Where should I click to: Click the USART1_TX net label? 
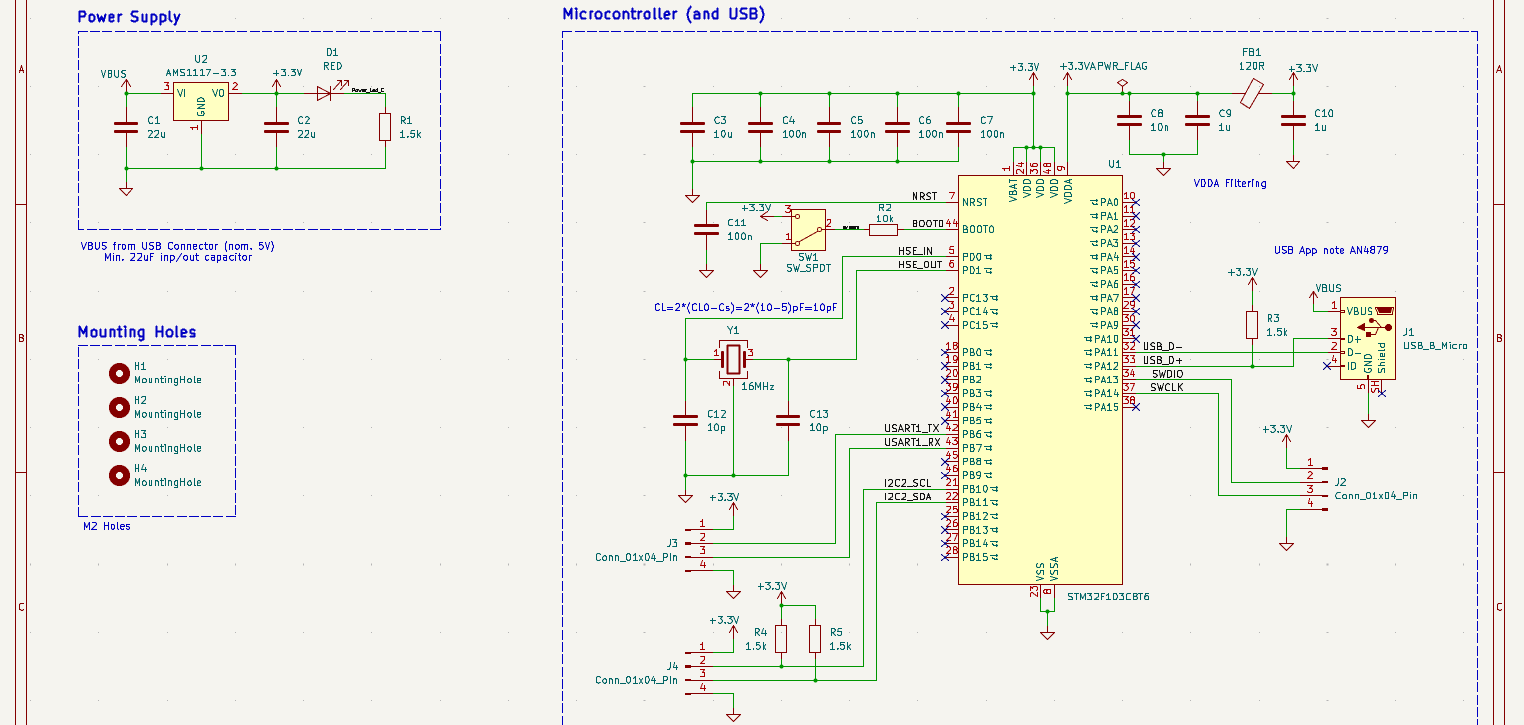click(912, 428)
